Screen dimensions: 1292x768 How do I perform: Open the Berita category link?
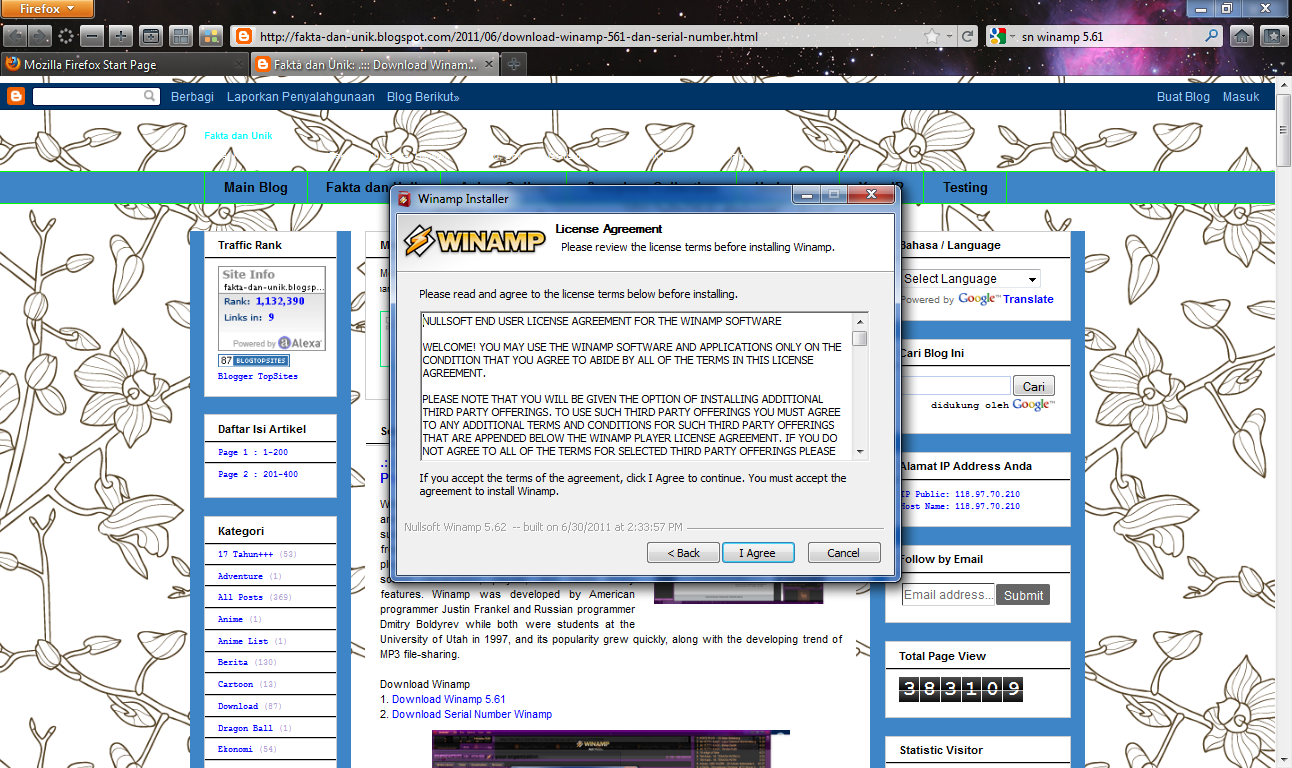tap(233, 662)
